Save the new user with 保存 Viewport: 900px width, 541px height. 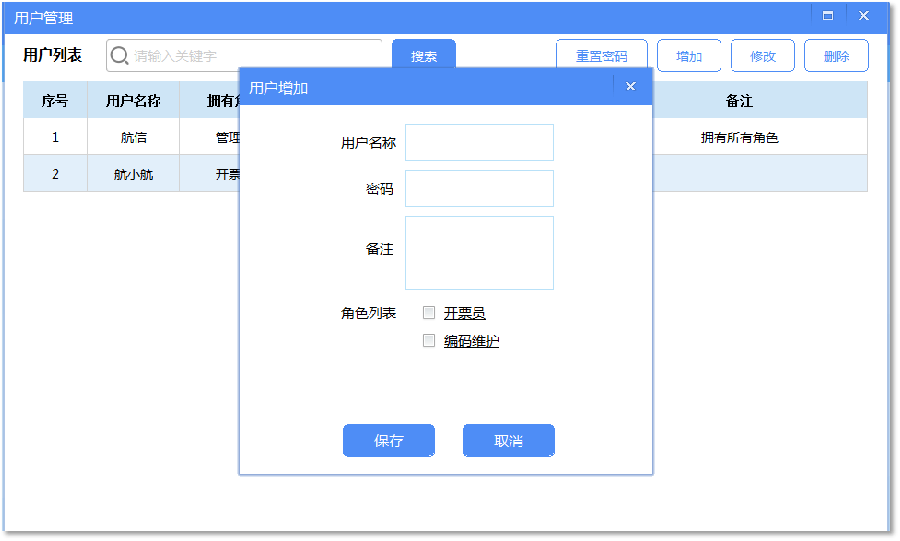(x=389, y=441)
